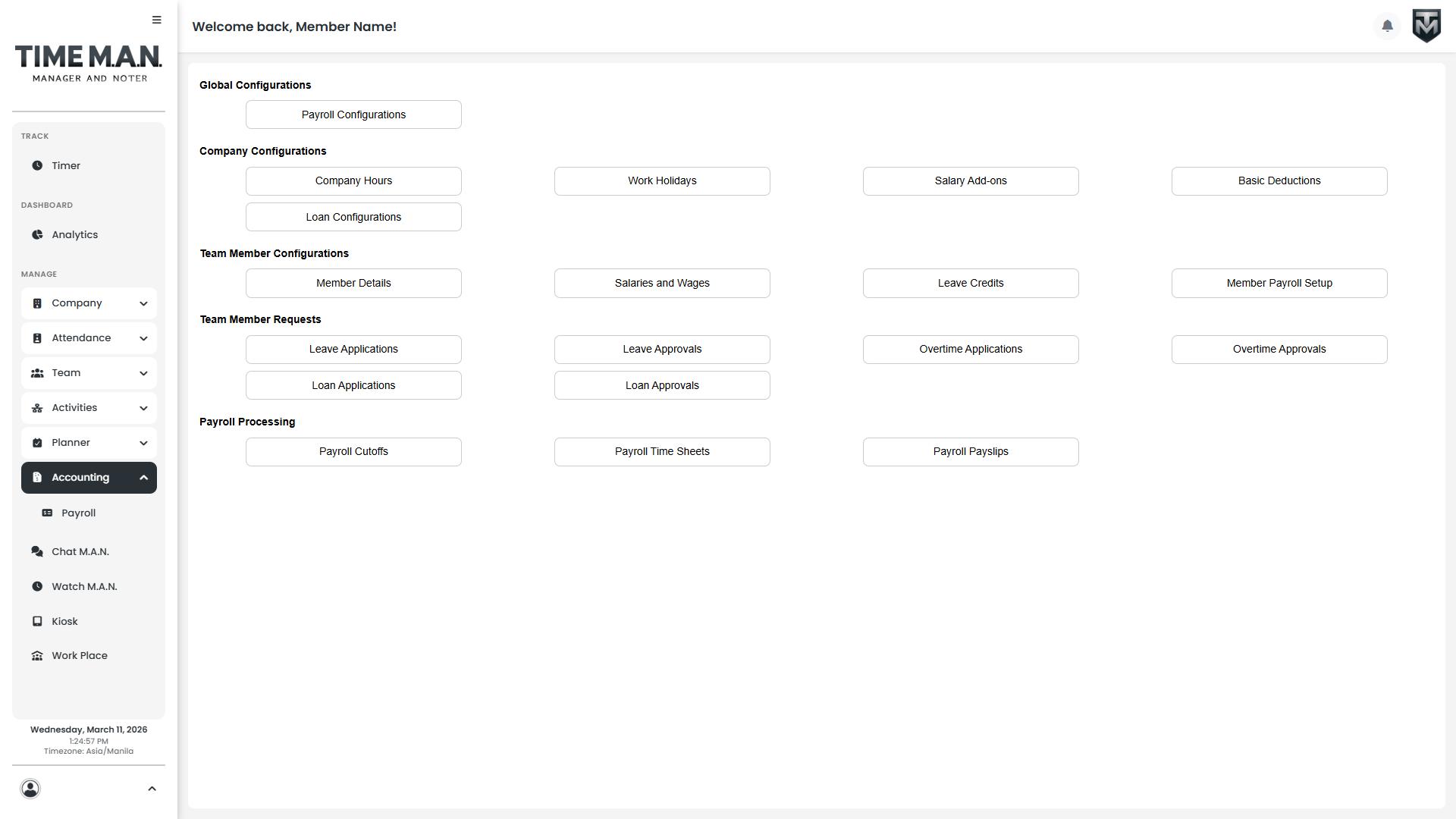Open Watch M.A.N. from the sidebar
1456x819 pixels.
tap(83, 586)
